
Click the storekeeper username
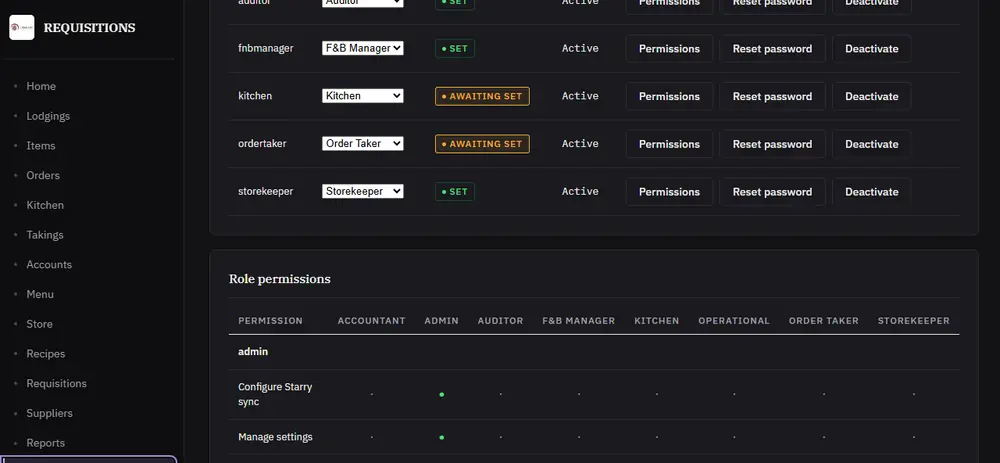(266, 191)
